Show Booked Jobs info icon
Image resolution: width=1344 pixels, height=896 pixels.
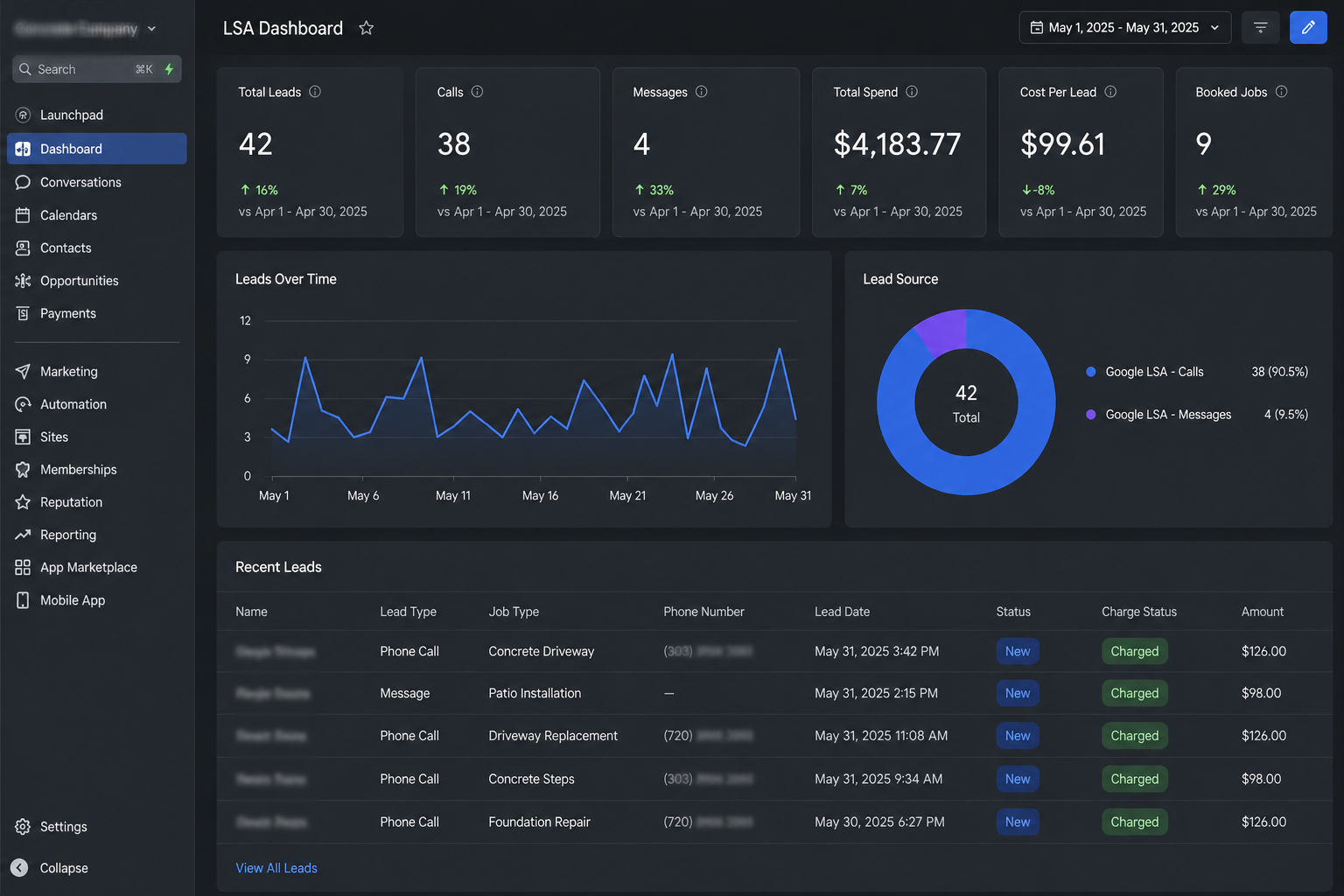[1281, 92]
